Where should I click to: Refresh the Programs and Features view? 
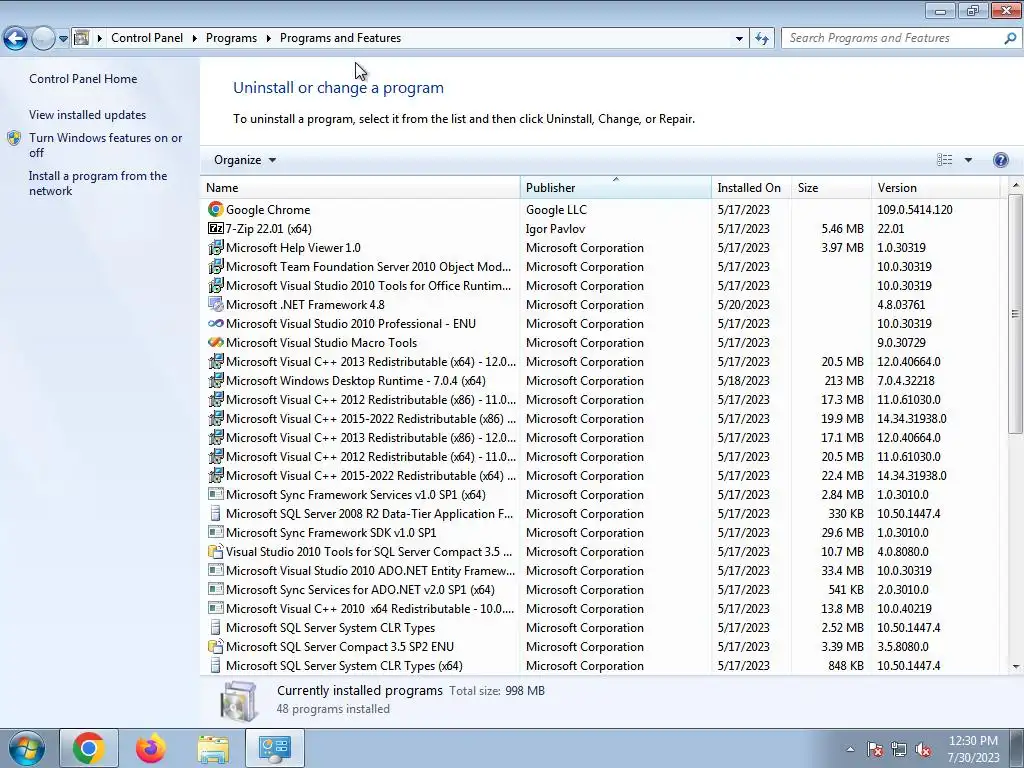tap(762, 39)
